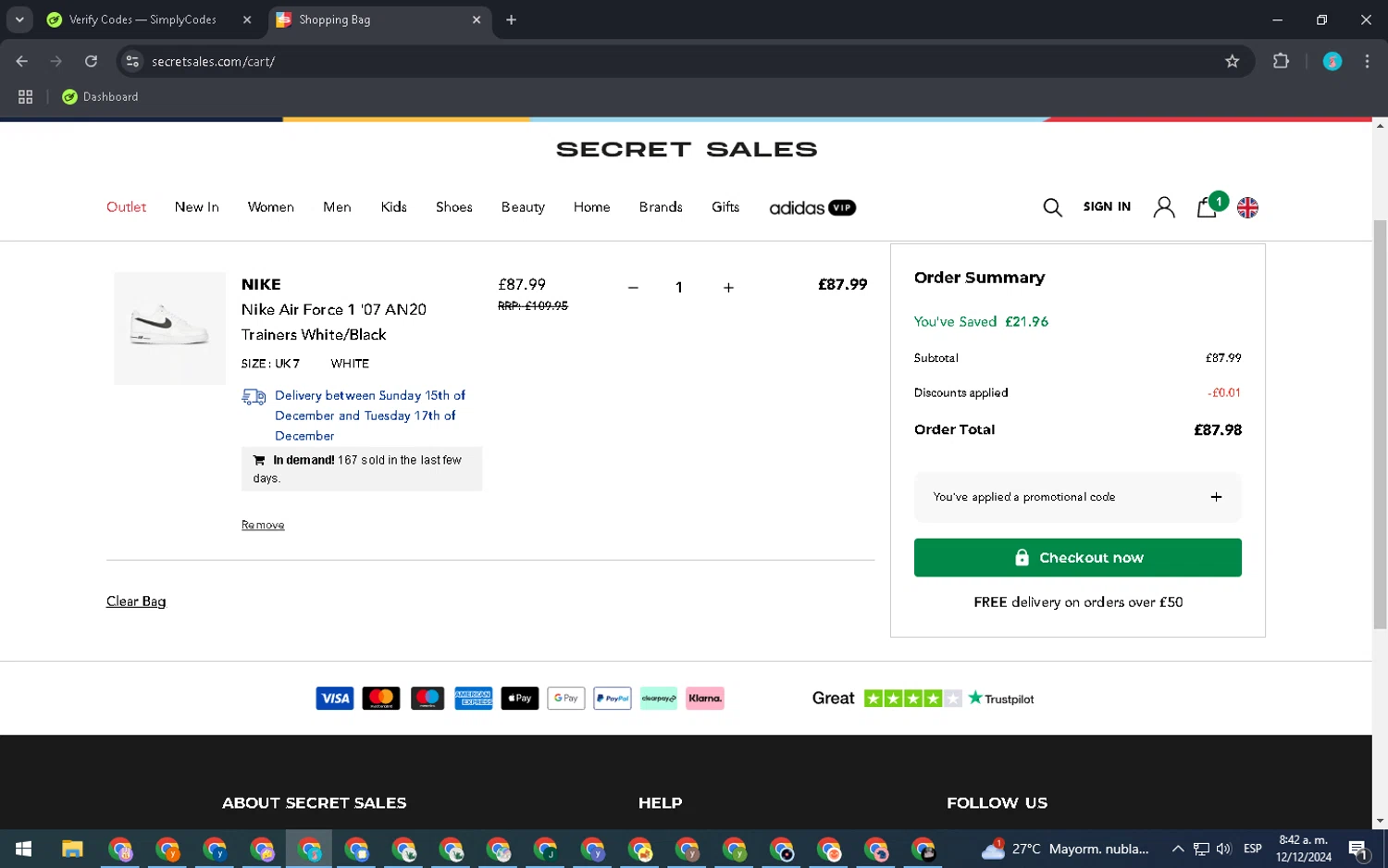Screen dimensions: 1388x868
Task: Open the Men menu
Action: [x=337, y=207]
